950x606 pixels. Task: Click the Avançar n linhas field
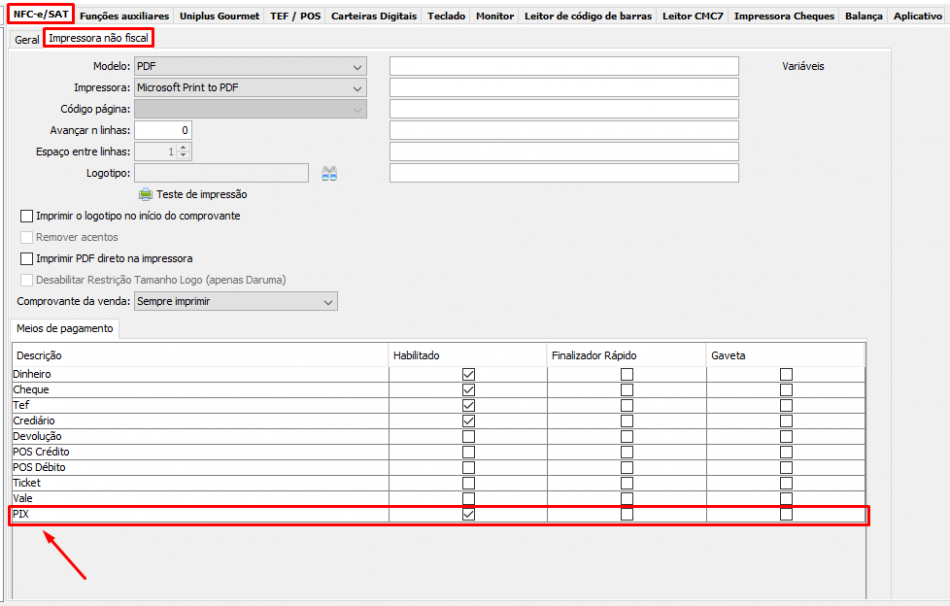click(163, 130)
